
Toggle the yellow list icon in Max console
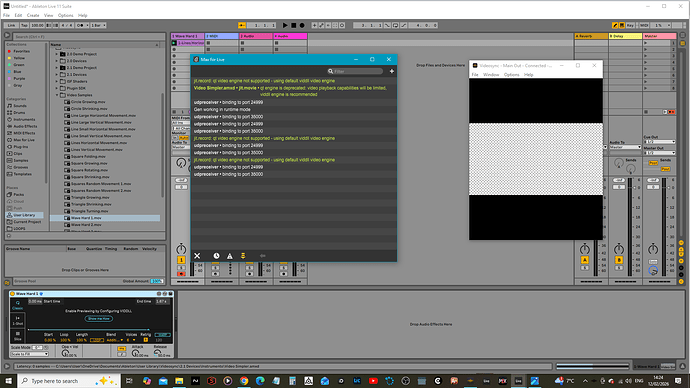243,256
